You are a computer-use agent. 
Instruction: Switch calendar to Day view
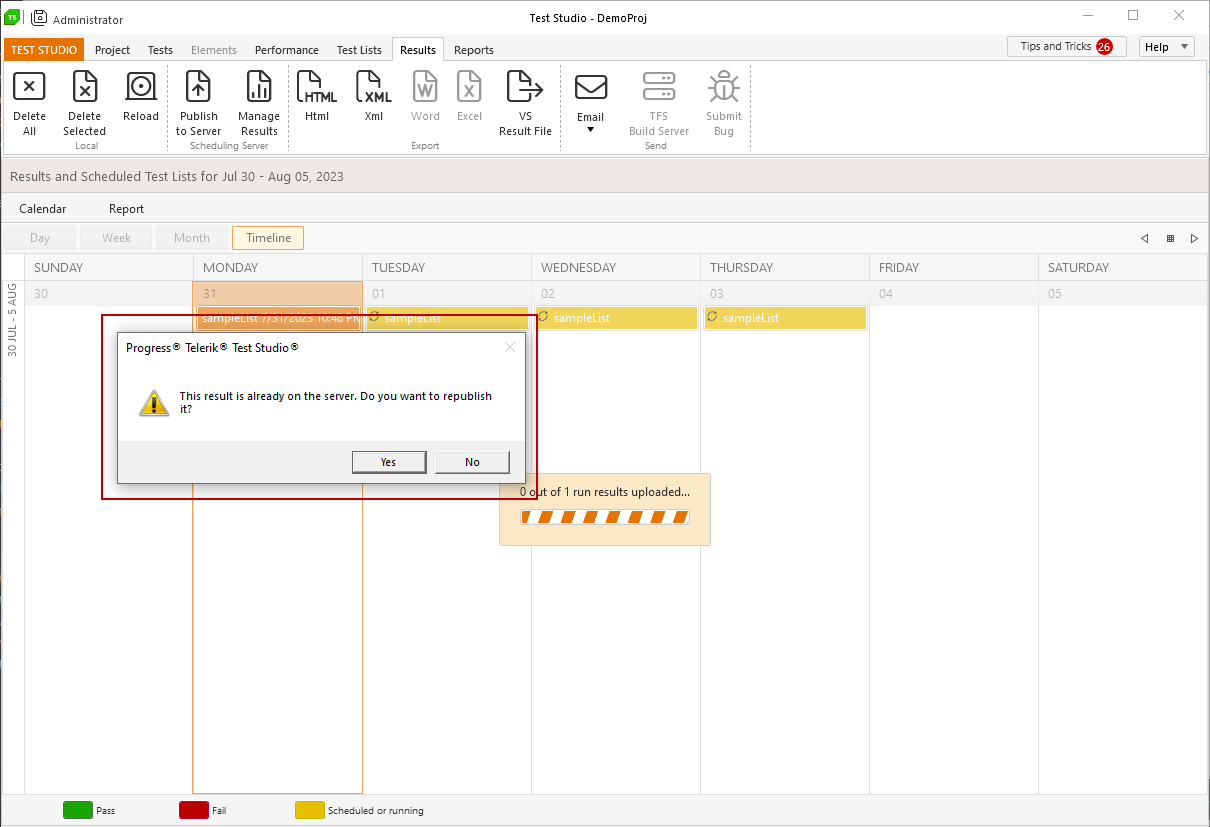pos(40,238)
